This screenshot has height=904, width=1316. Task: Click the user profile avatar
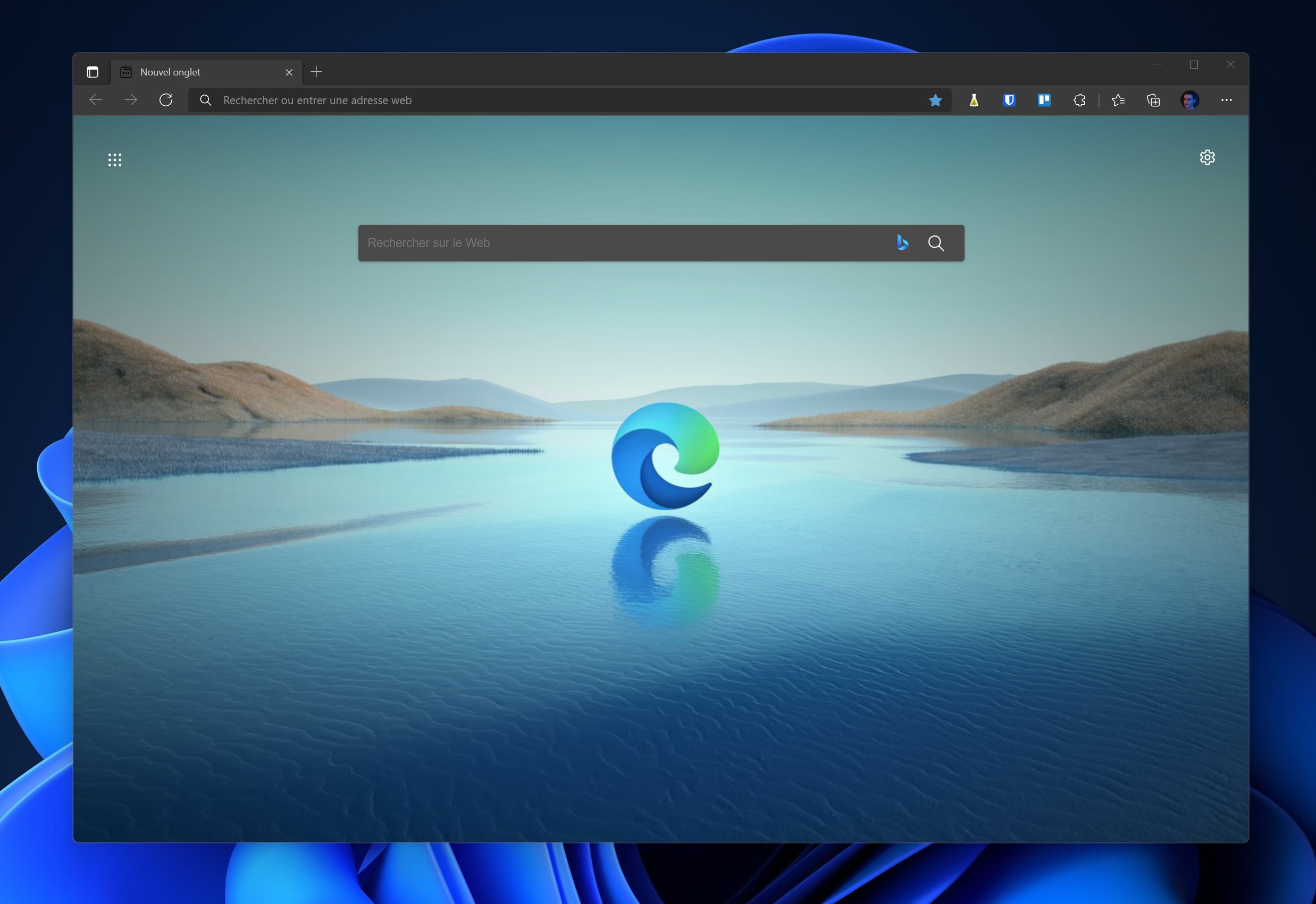tap(1189, 100)
